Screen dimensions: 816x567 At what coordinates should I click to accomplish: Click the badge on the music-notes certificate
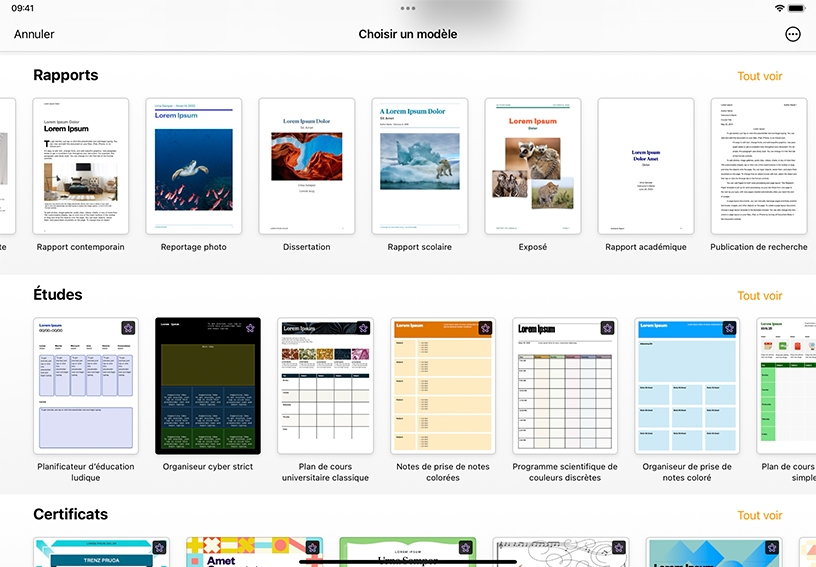(619, 547)
